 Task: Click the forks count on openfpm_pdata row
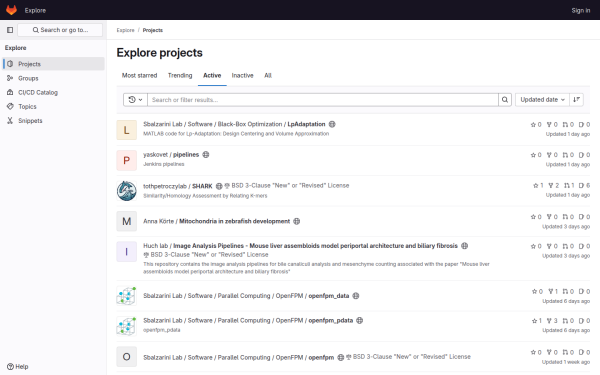tap(552, 320)
